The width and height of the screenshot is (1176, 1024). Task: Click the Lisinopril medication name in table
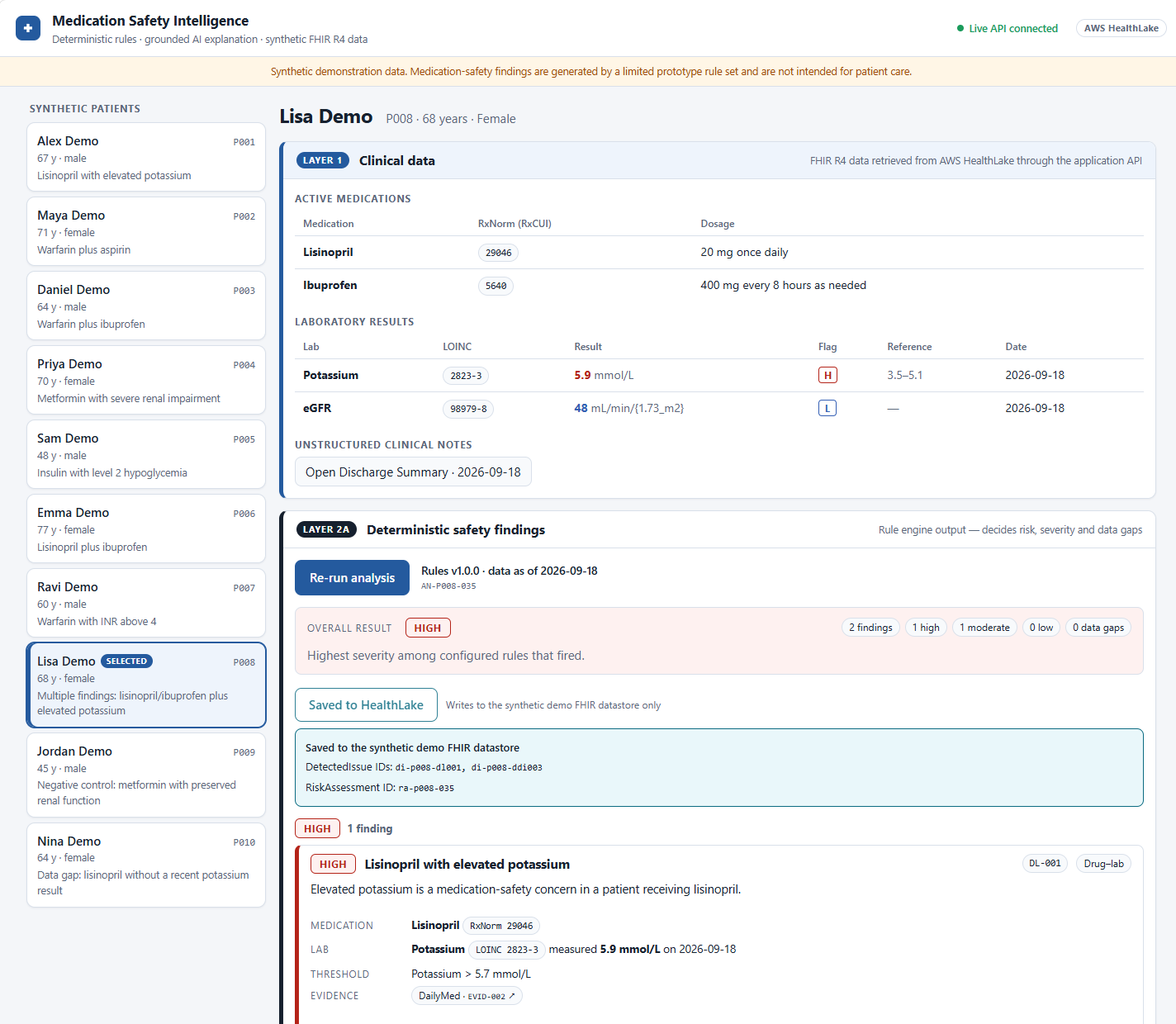328,252
